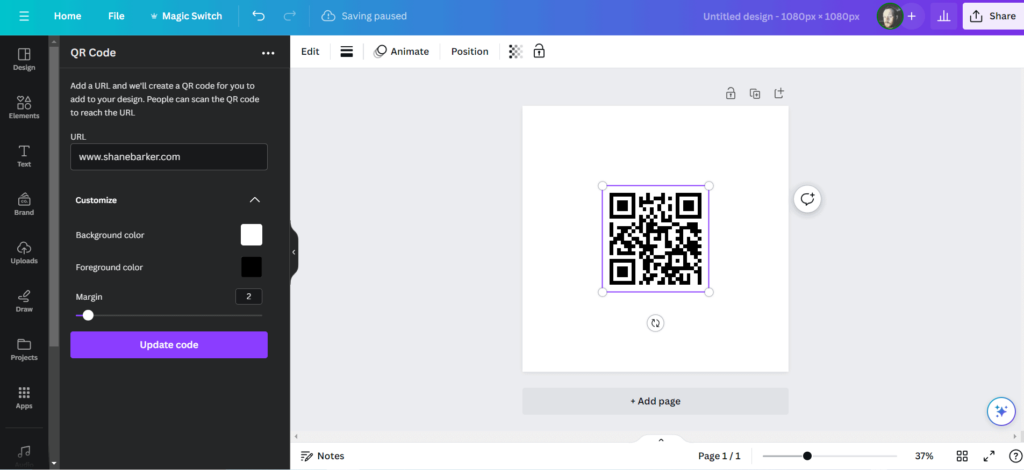
Task: Click Animate in the toolbar
Action: click(x=402, y=52)
